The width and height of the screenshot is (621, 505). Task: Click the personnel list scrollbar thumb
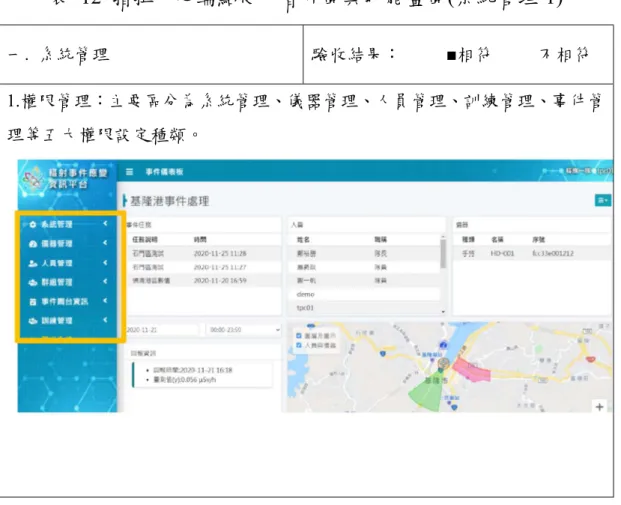point(443,254)
